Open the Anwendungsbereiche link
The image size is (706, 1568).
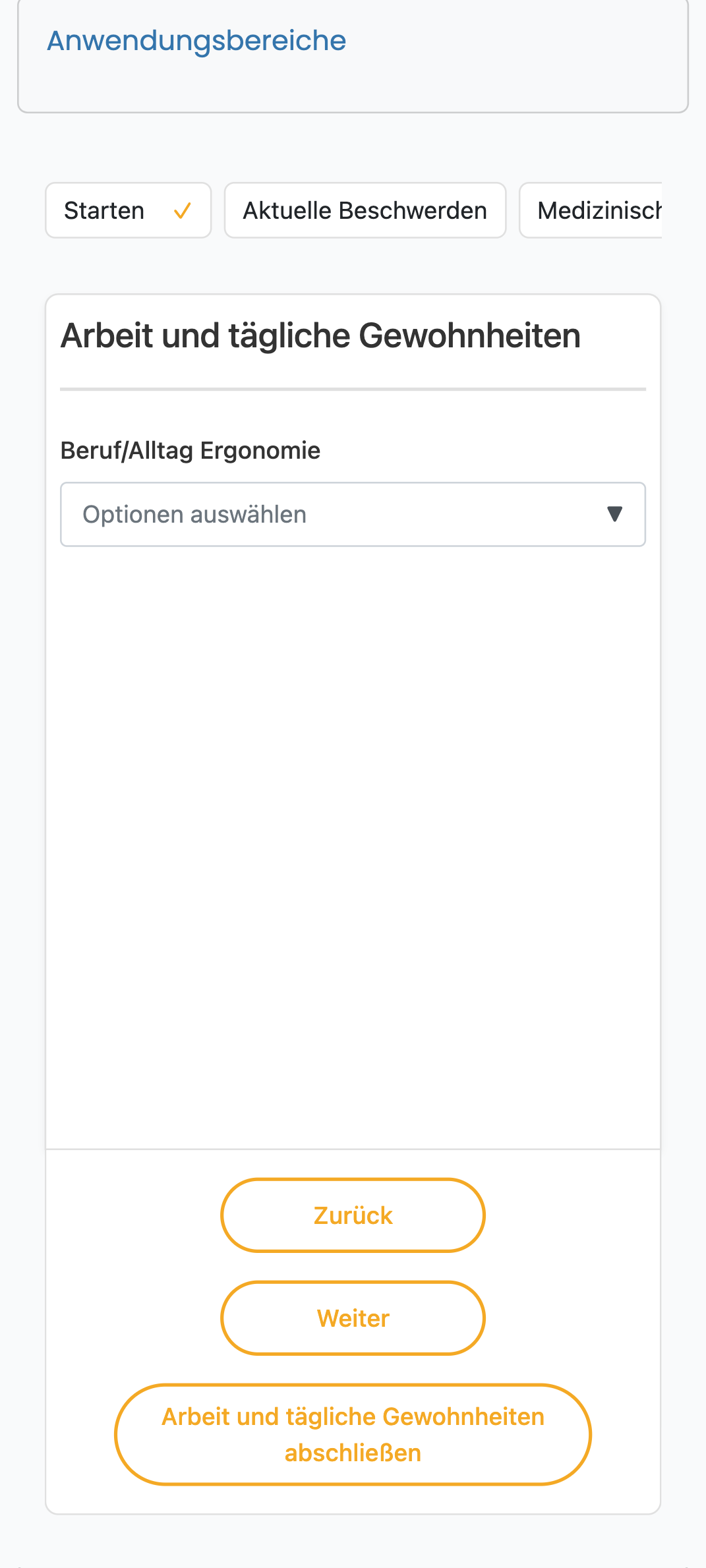pos(196,41)
